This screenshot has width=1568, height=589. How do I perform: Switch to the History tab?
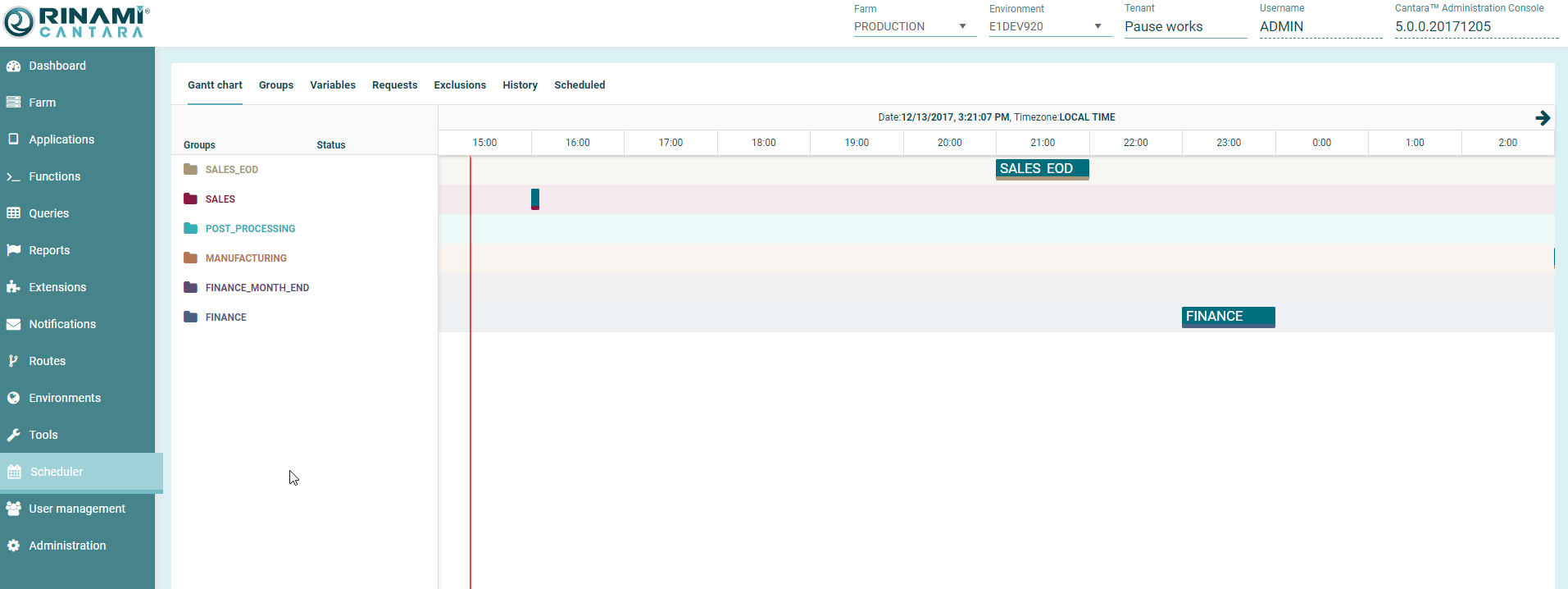coord(520,85)
